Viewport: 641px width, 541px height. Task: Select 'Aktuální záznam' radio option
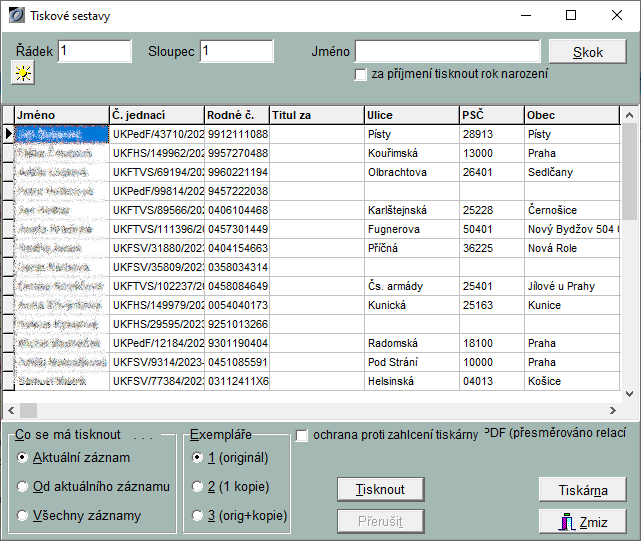(23, 457)
